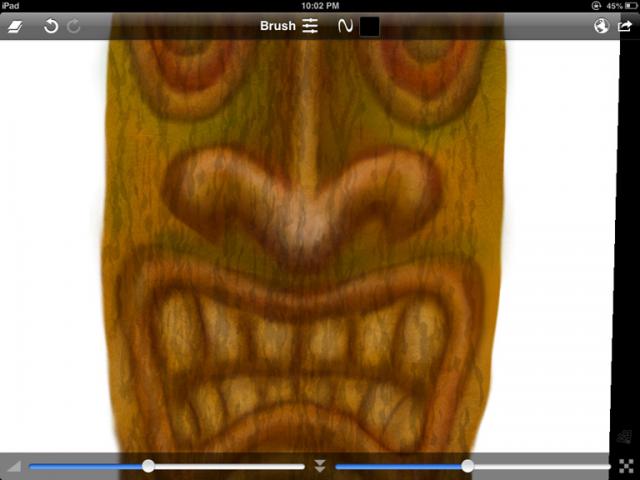Image resolution: width=640 pixels, height=480 pixels.
Task: Open the brush settings sliders icon
Action: pyautogui.click(x=310, y=26)
